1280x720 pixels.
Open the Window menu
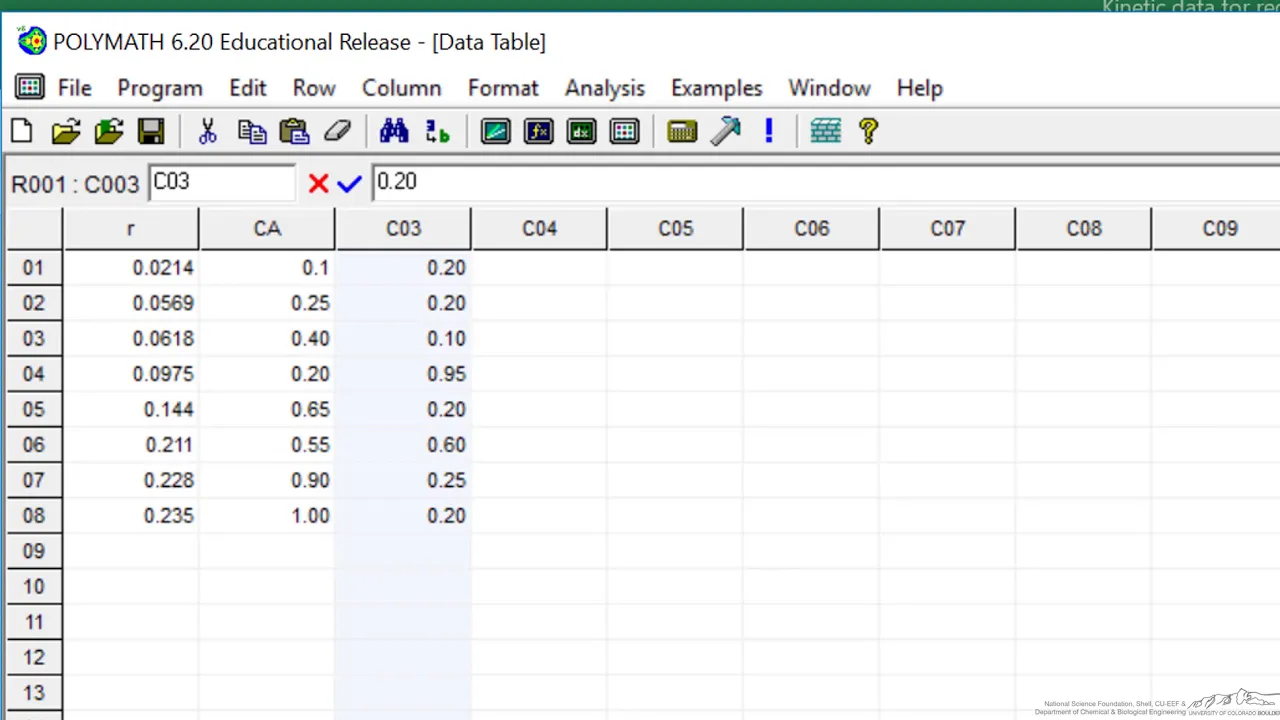(830, 88)
